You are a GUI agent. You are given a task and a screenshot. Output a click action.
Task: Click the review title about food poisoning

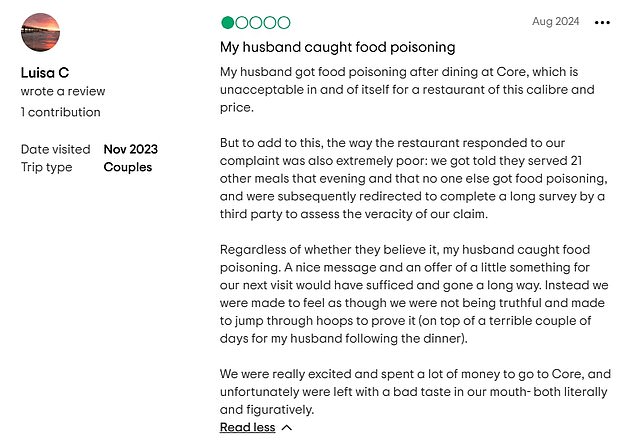click(x=338, y=47)
